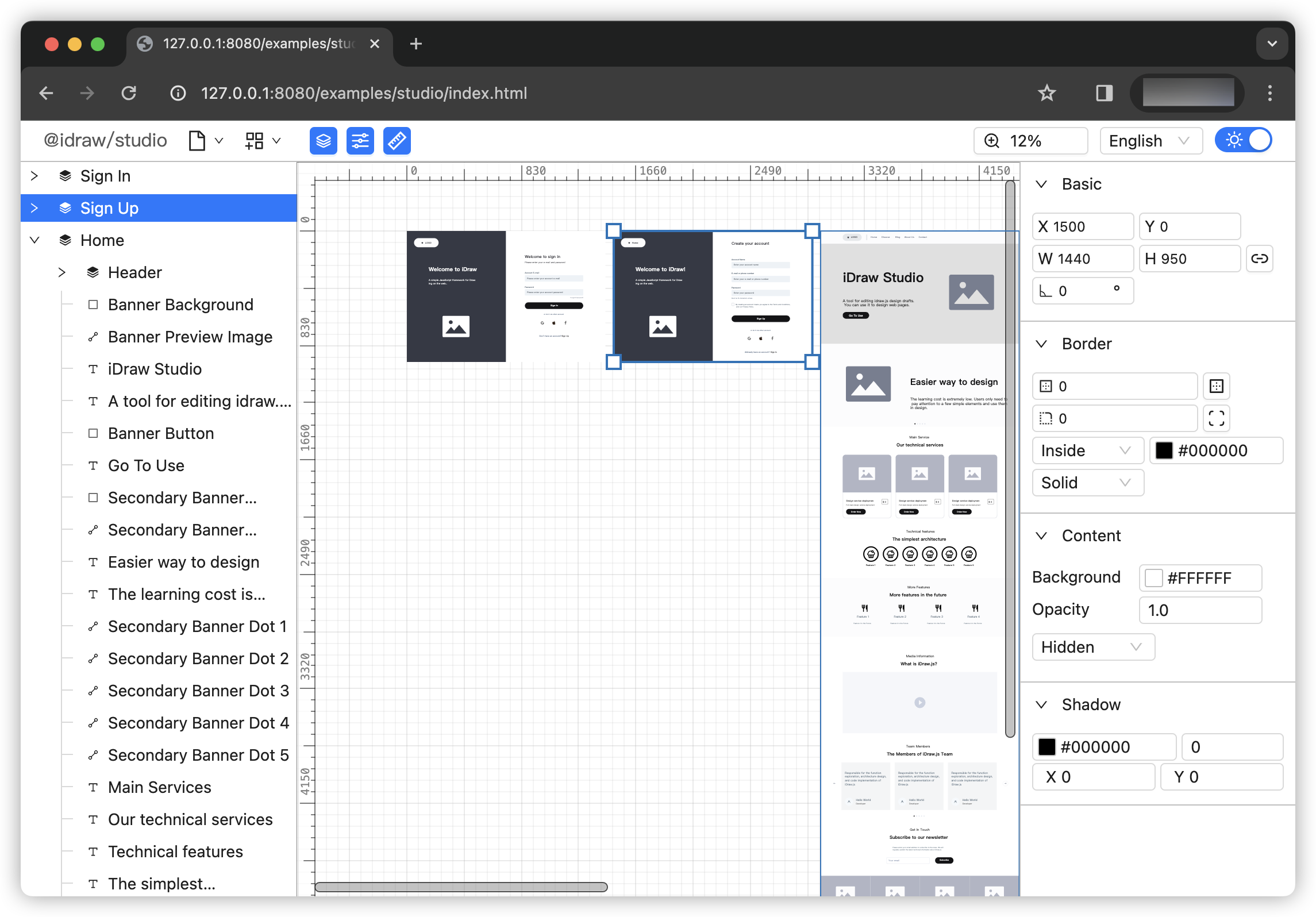Image resolution: width=1316 pixels, height=917 pixels.
Task: Toggle the ruler toolbar button
Action: tap(397, 141)
